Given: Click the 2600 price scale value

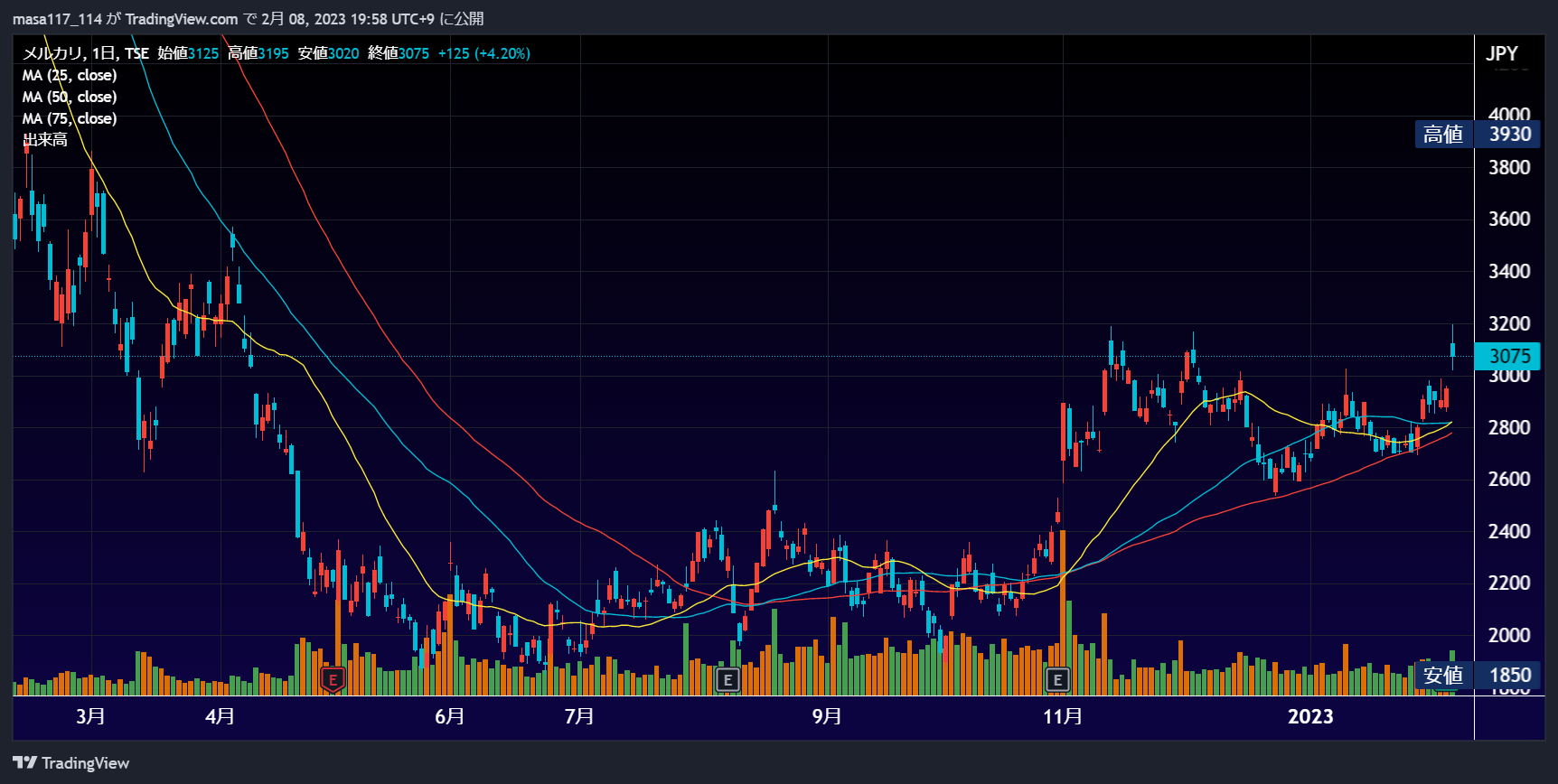Looking at the screenshot, I should click(1509, 479).
